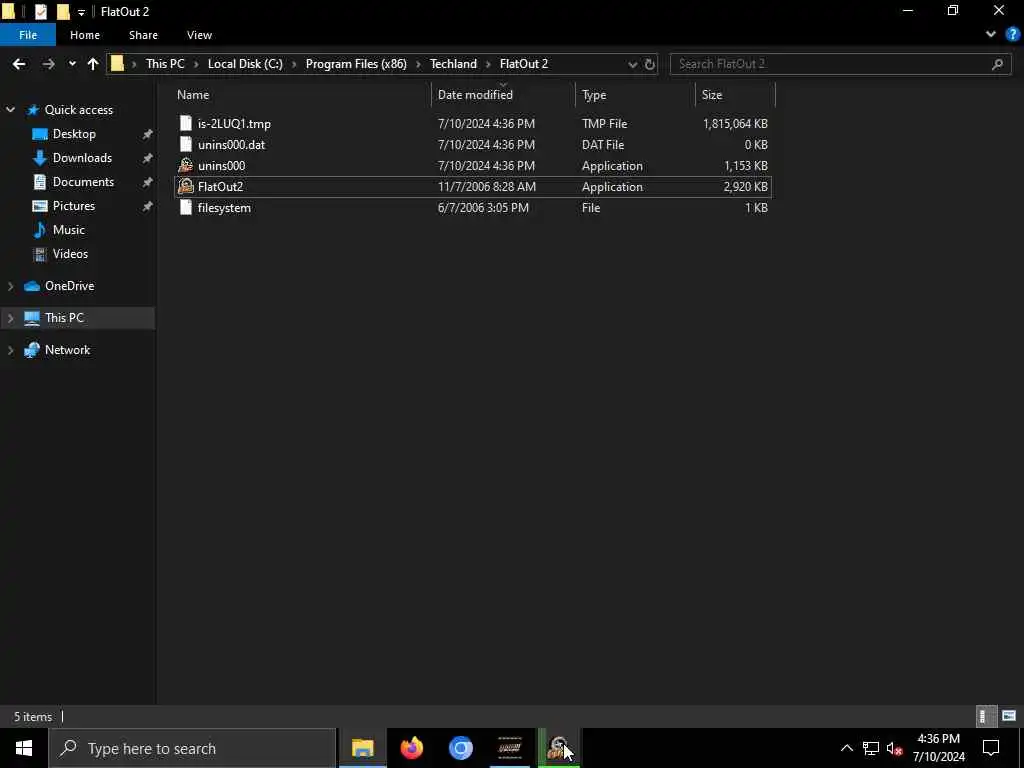Image resolution: width=1024 pixels, height=768 pixels.
Task: Expand the This PC tree node
Action: tap(10, 318)
